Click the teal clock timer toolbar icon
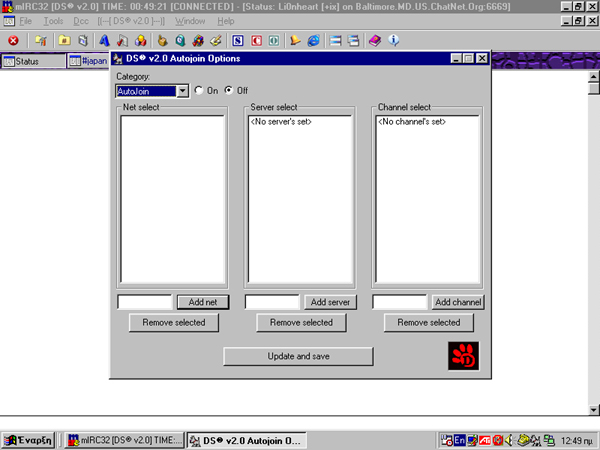The image size is (600, 450). tap(180, 41)
